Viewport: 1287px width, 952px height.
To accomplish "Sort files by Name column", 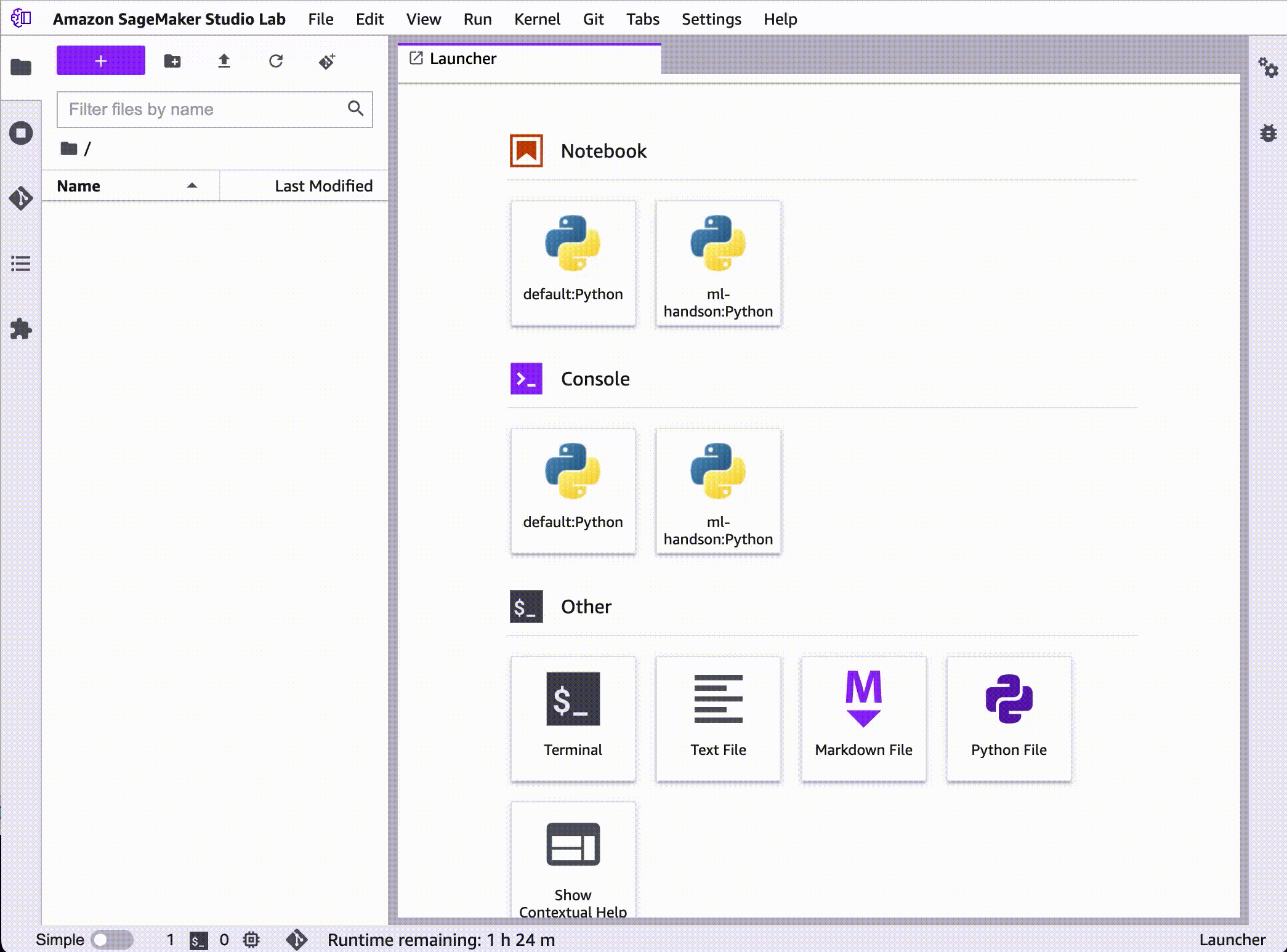I will coord(131,185).
